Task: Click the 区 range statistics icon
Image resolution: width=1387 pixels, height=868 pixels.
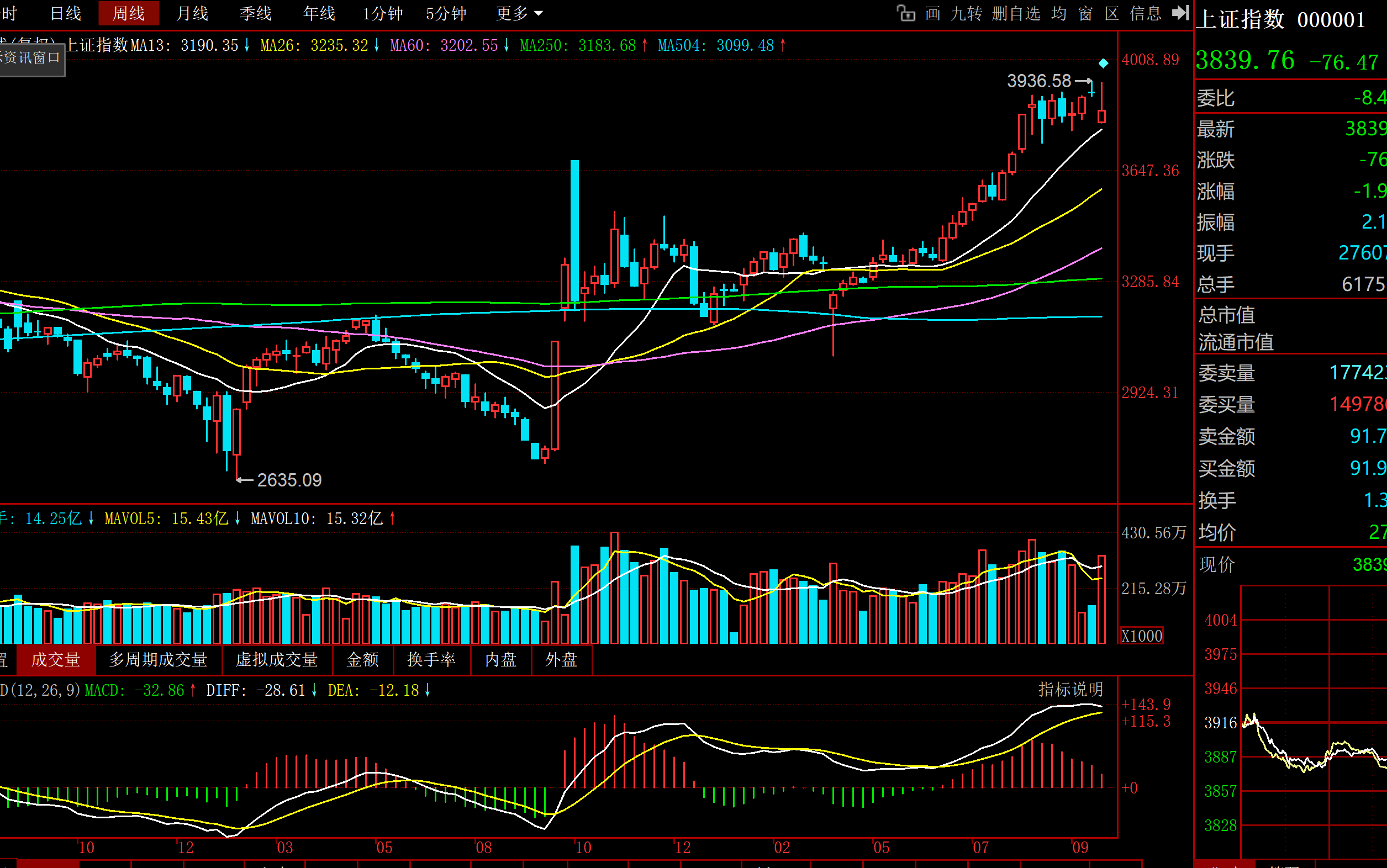Action: [1112, 13]
